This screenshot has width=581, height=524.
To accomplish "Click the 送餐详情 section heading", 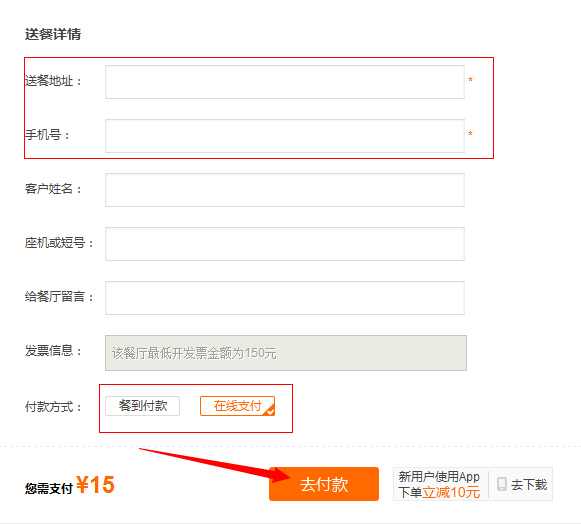I will 53,34.
